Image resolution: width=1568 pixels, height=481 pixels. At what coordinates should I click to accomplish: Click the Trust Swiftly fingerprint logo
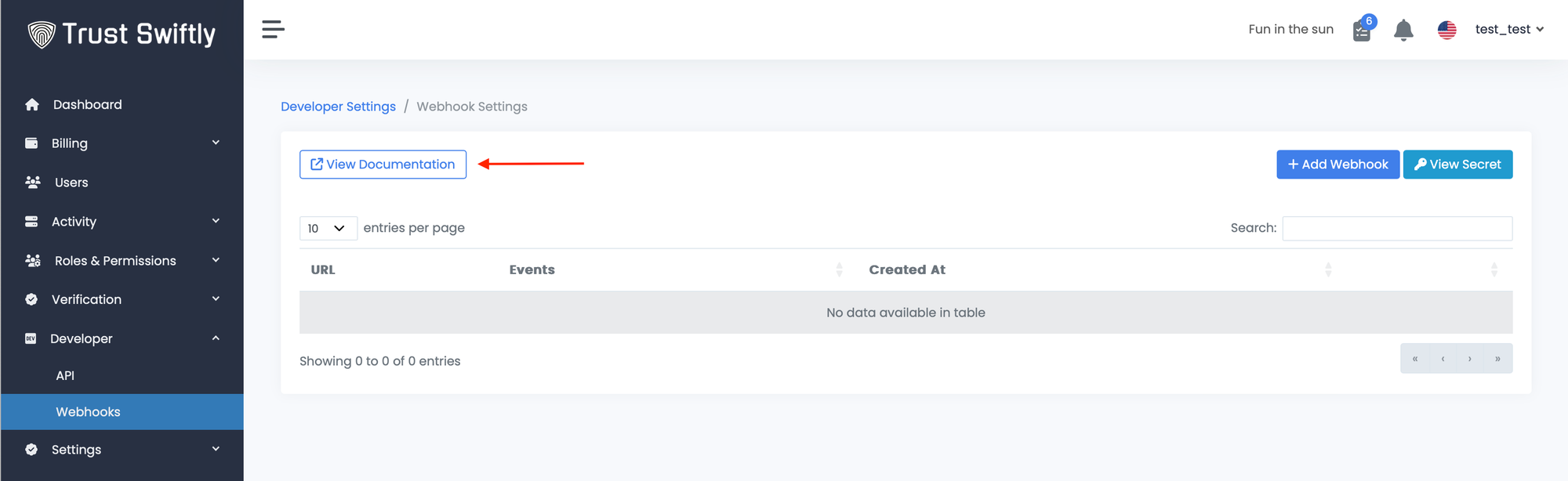pyautogui.click(x=42, y=34)
